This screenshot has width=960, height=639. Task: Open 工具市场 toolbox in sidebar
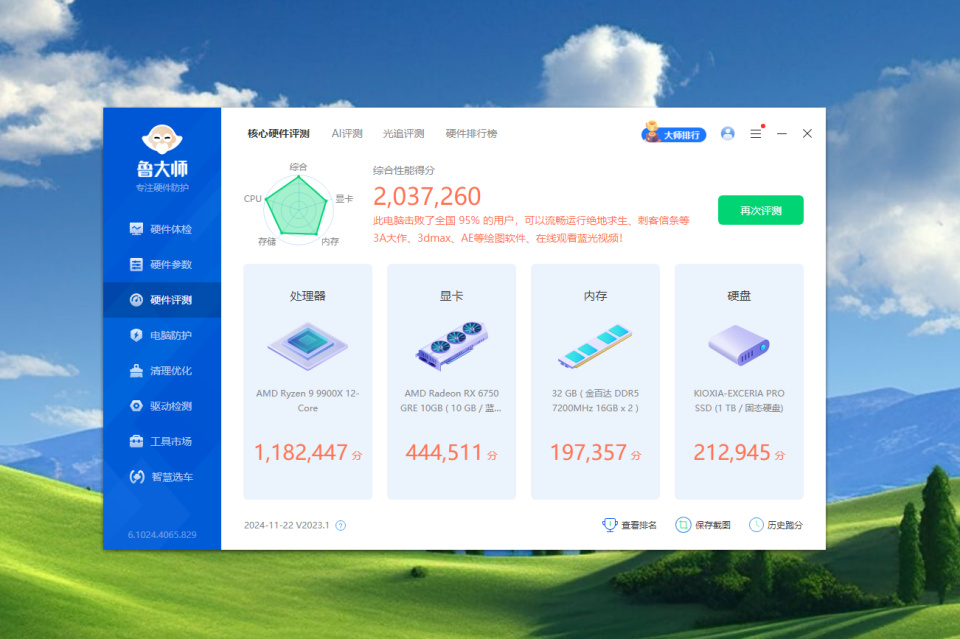pos(136,441)
